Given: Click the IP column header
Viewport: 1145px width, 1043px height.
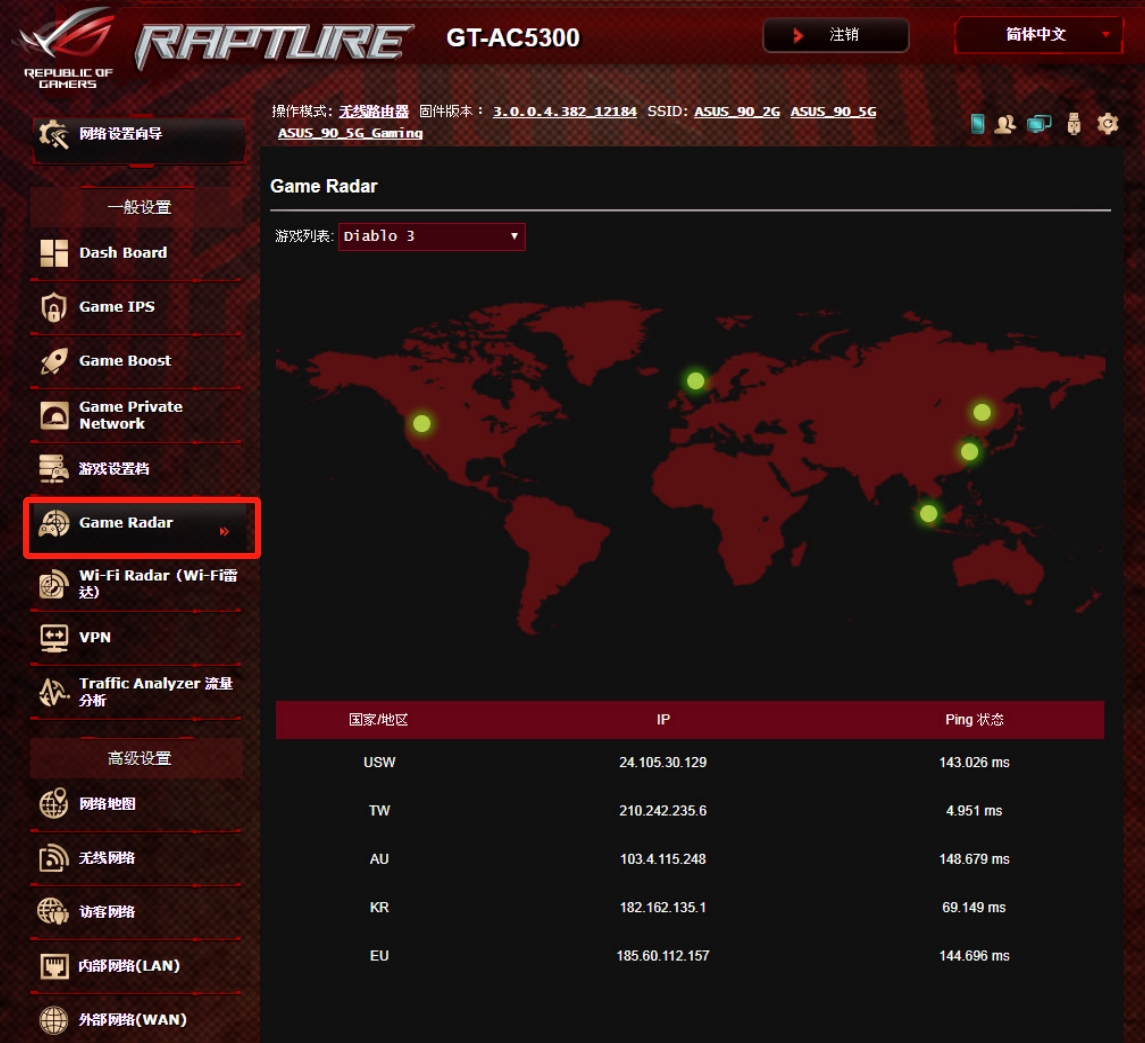Looking at the screenshot, I should (x=663, y=720).
